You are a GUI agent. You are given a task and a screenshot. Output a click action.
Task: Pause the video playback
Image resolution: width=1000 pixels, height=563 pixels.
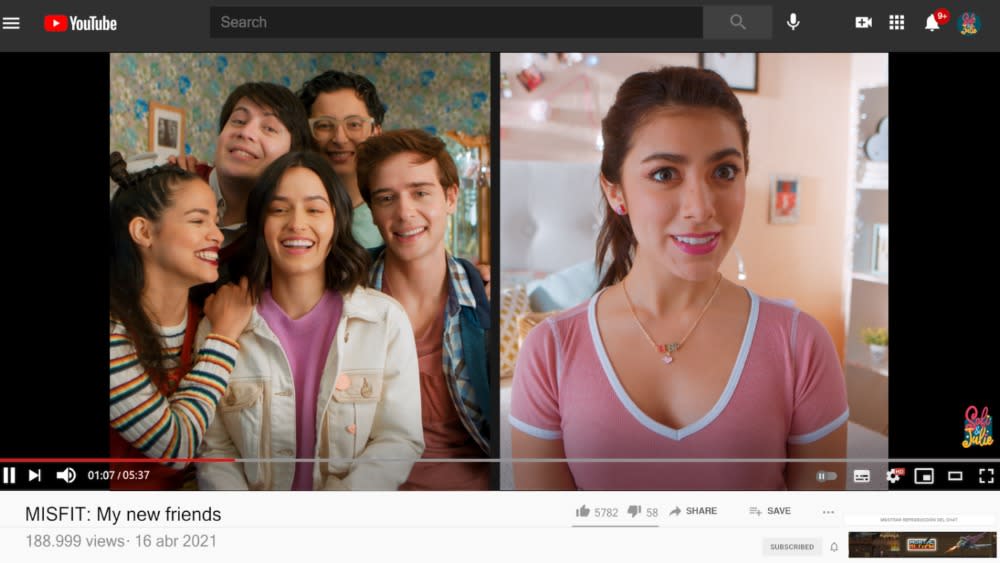[10, 476]
